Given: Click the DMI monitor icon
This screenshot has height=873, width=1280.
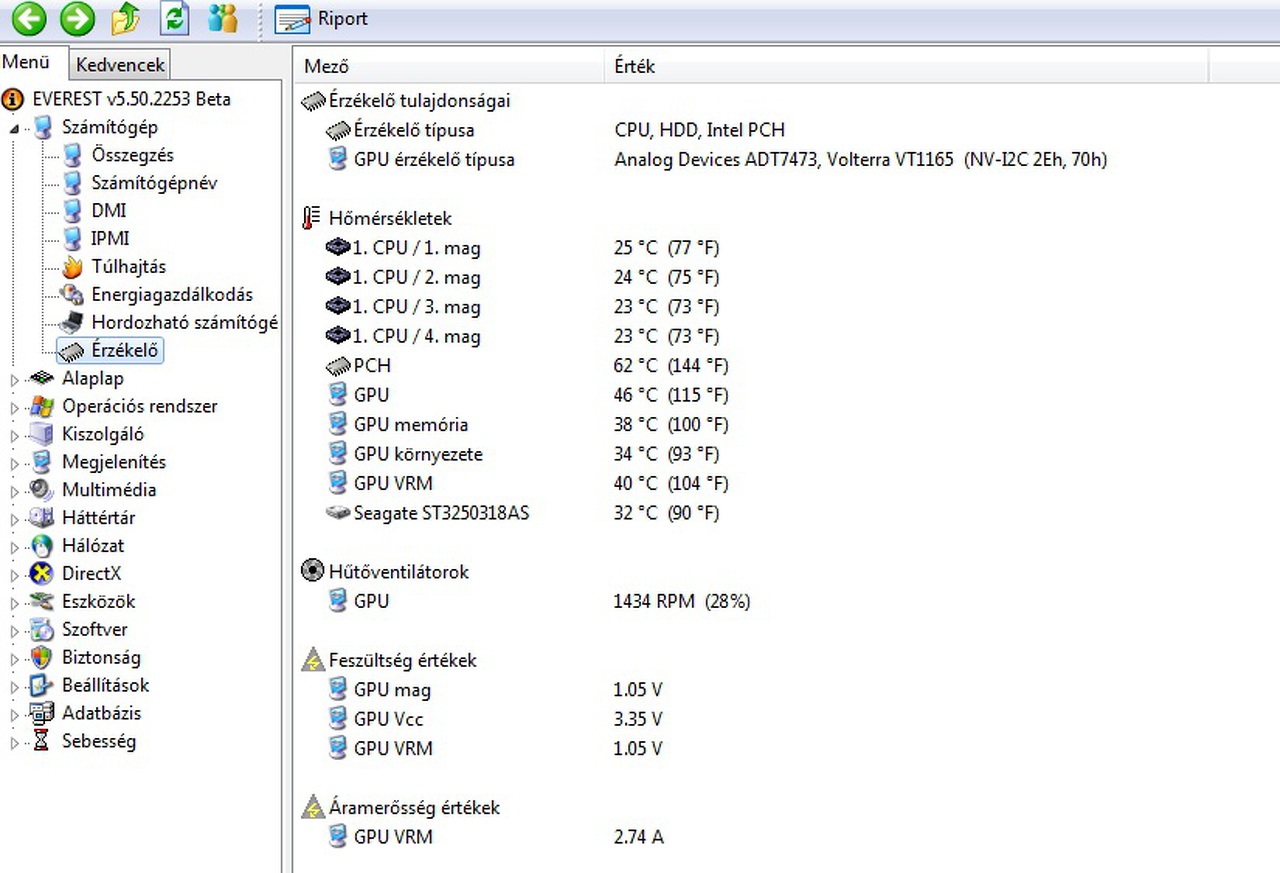Looking at the screenshot, I should [72, 211].
